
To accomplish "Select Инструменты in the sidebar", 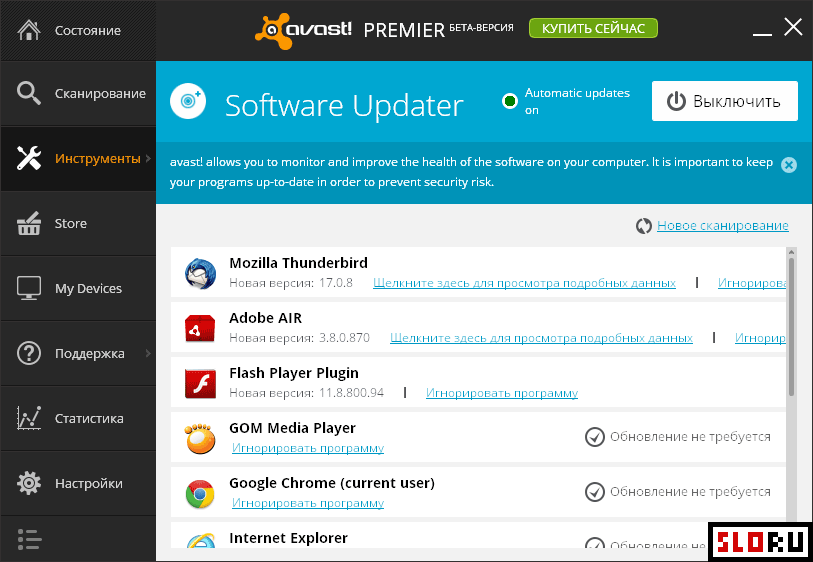I will click(78, 158).
